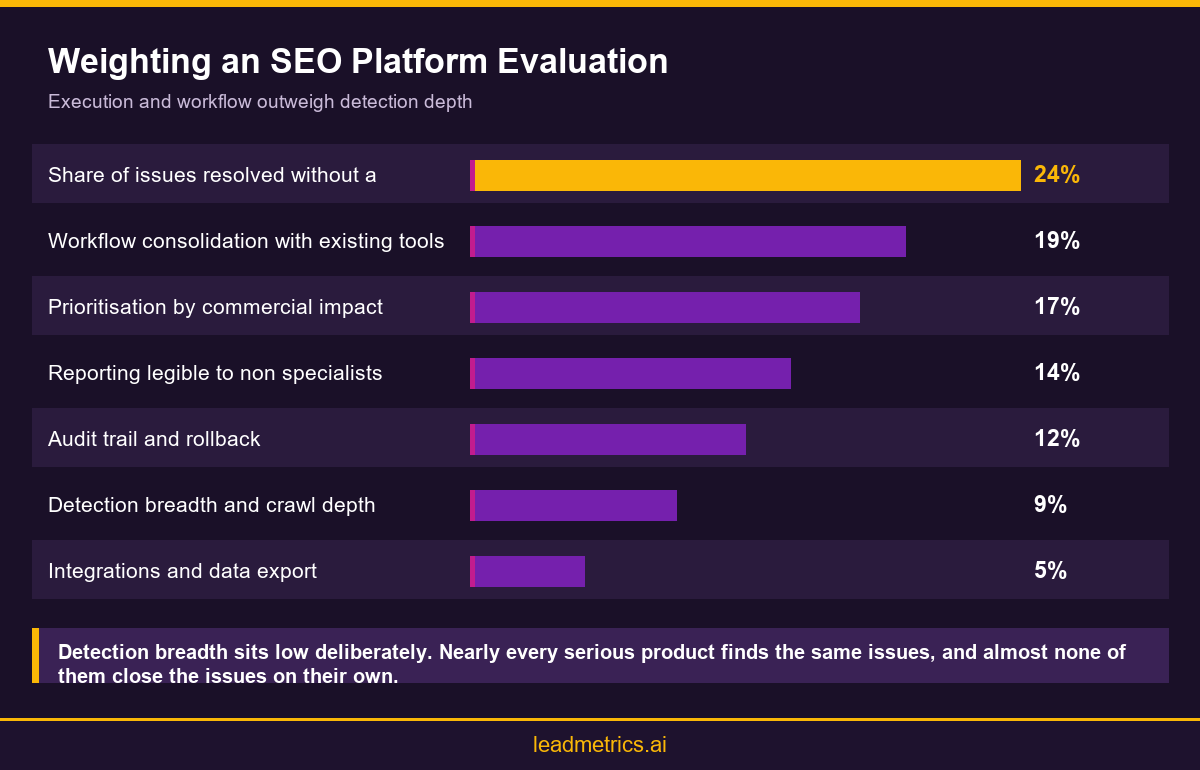Click the label 'Share of issues resolved without a'
This screenshot has width=1200, height=770.
click(212, 175)
